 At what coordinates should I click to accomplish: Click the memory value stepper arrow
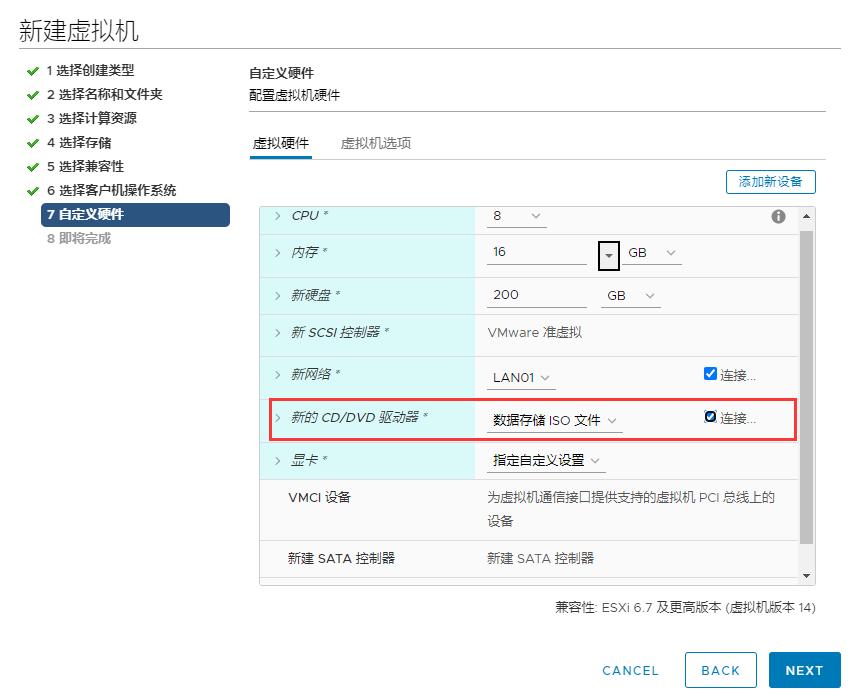(x=608, y=256)
